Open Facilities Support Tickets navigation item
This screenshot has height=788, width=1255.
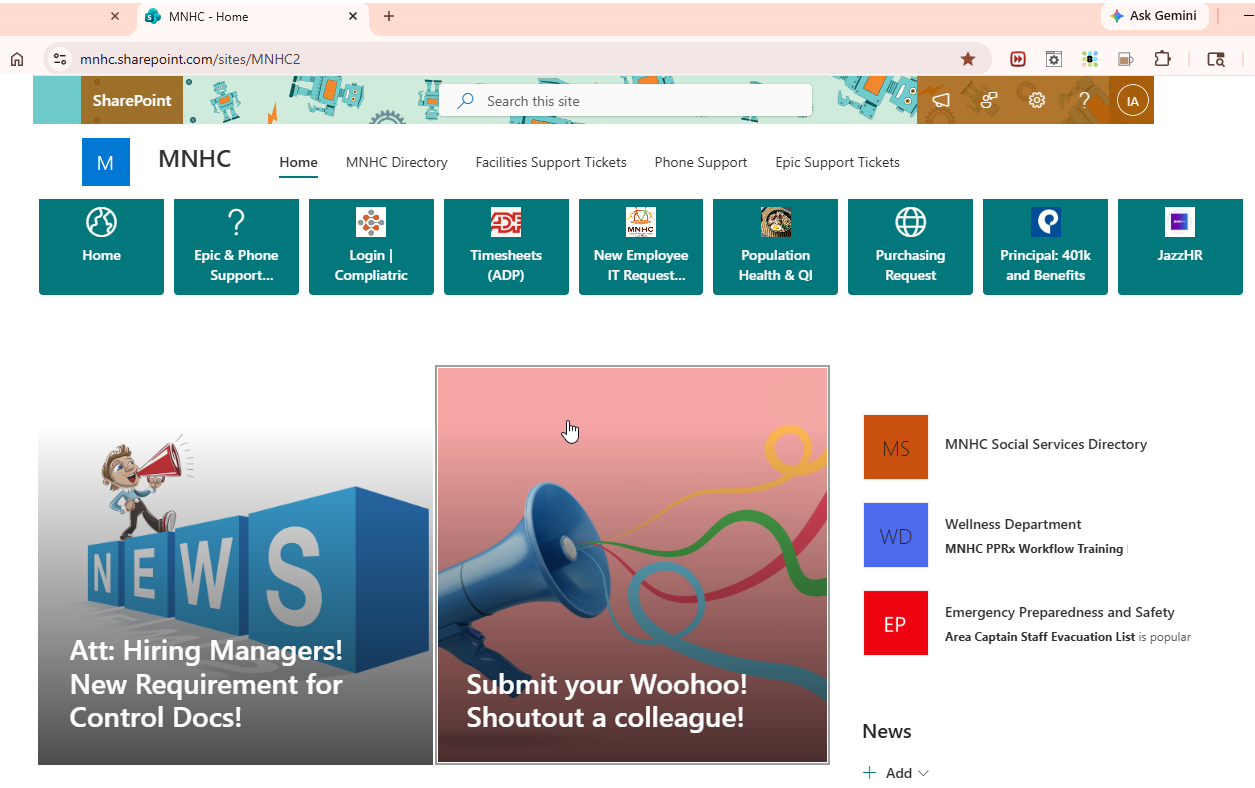coord(551,162)
